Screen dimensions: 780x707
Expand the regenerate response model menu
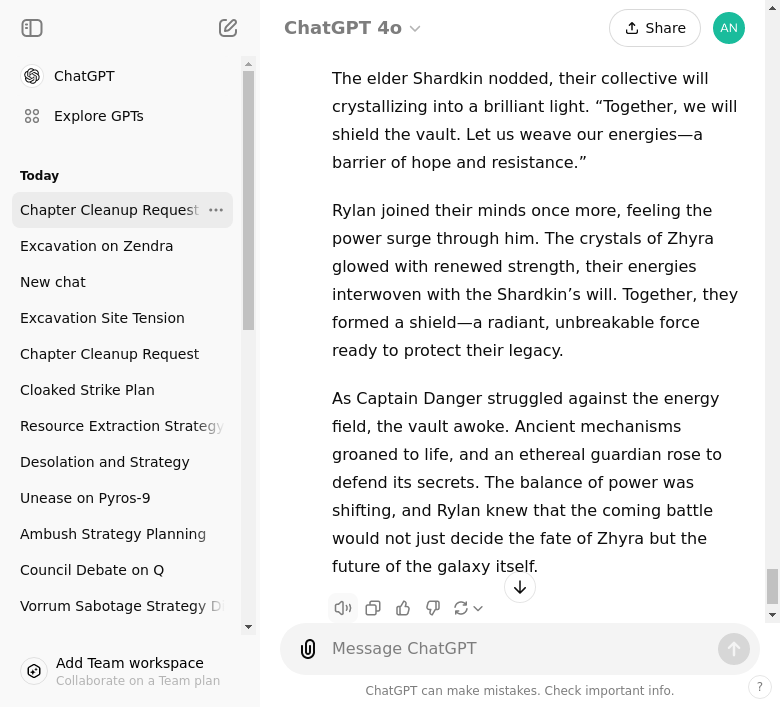point(468,608)
